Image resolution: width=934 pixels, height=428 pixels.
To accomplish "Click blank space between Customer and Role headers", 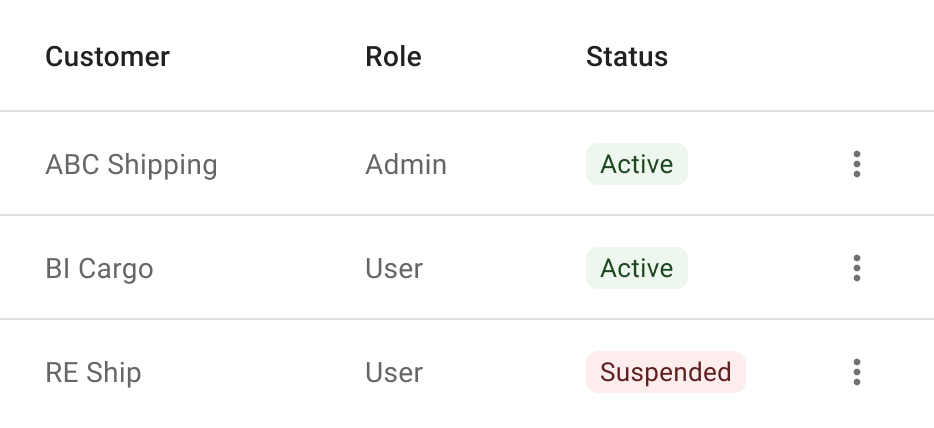I will (267, 57).
